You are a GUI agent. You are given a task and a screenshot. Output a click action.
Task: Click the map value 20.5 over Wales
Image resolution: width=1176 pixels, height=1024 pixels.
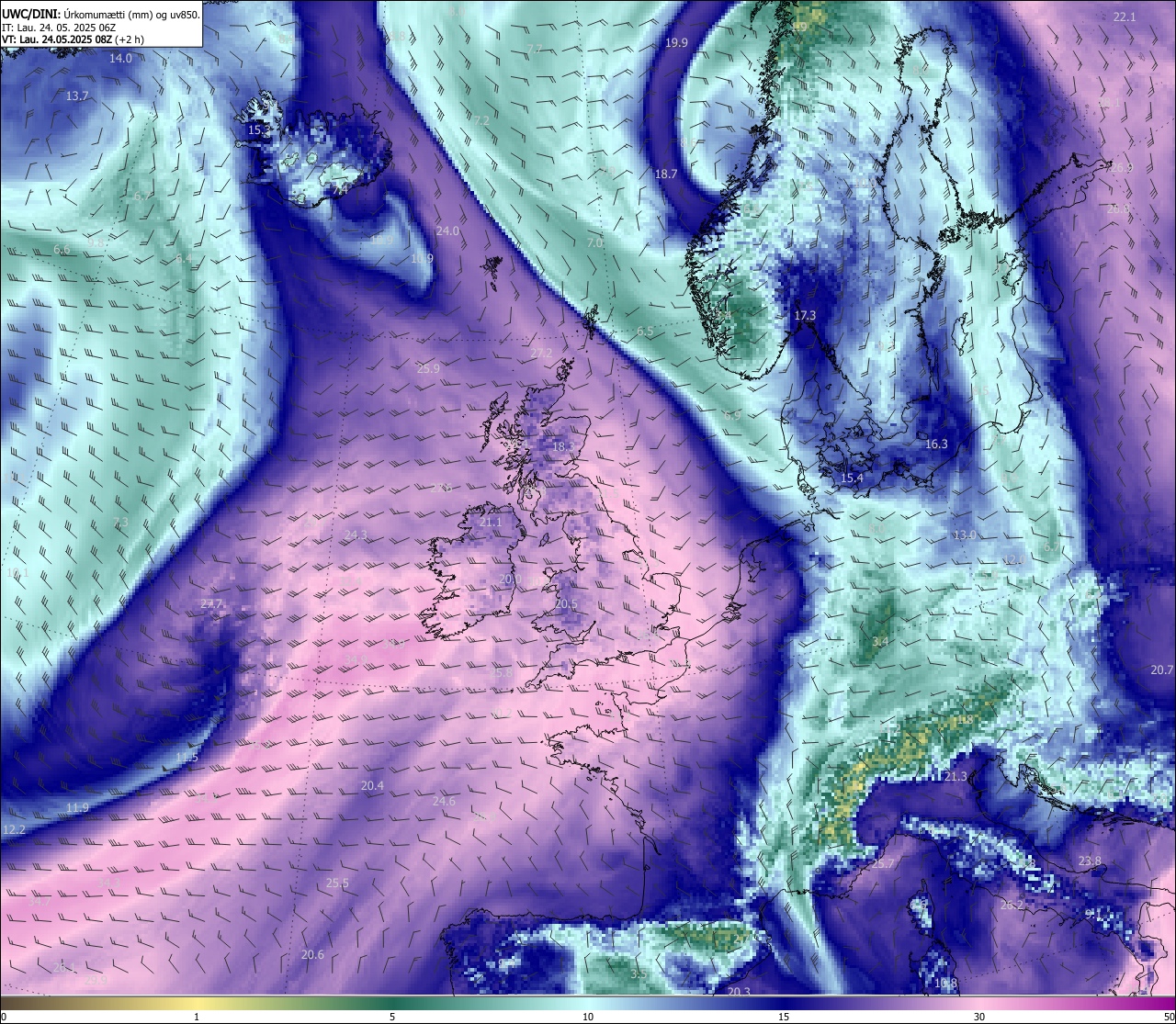(x=566, y=603)
